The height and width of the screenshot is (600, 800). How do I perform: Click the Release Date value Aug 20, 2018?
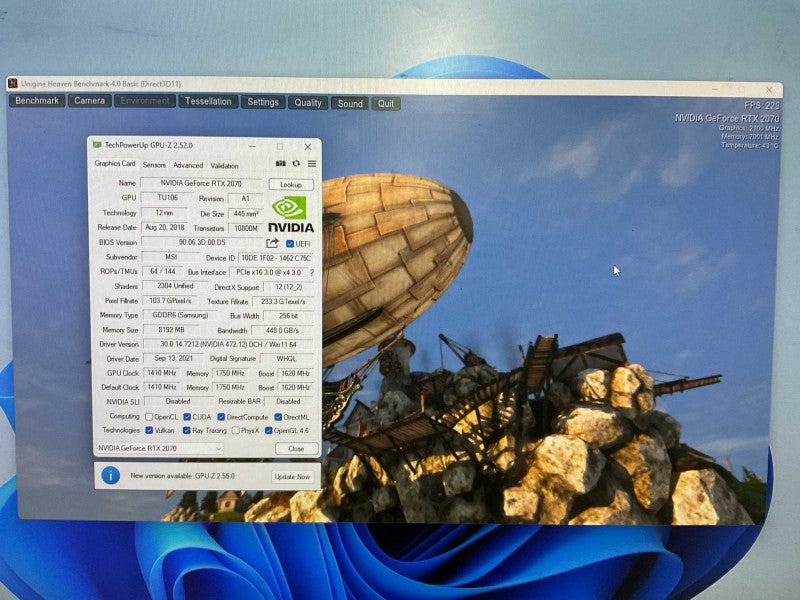164,227
